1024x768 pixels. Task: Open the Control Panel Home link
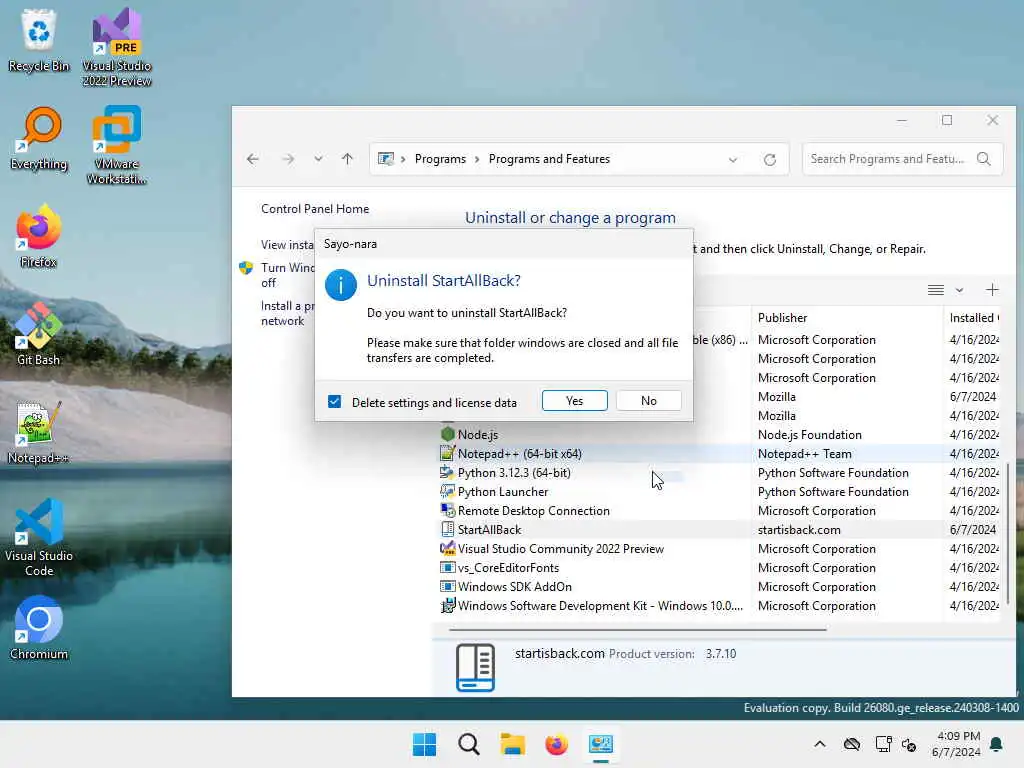coord(315,209)
